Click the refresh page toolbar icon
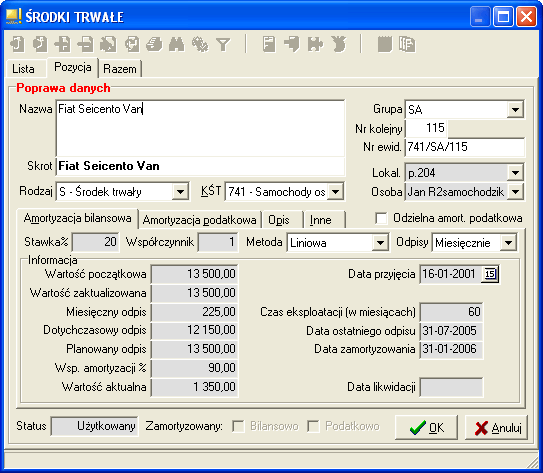 132,44
